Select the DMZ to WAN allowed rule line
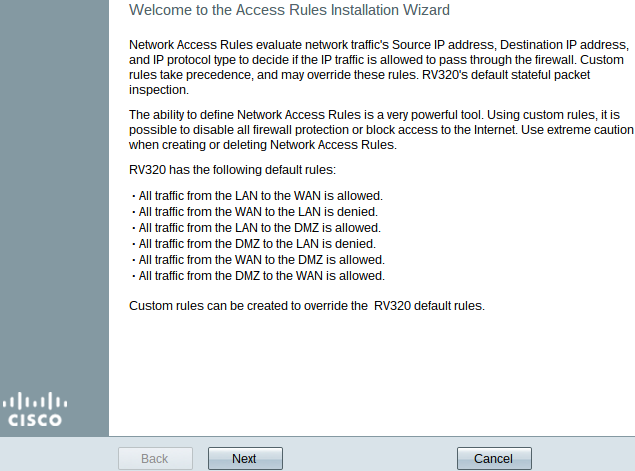Image resolution: width=635 pixels, height=471 pixels. click(262, 276)
